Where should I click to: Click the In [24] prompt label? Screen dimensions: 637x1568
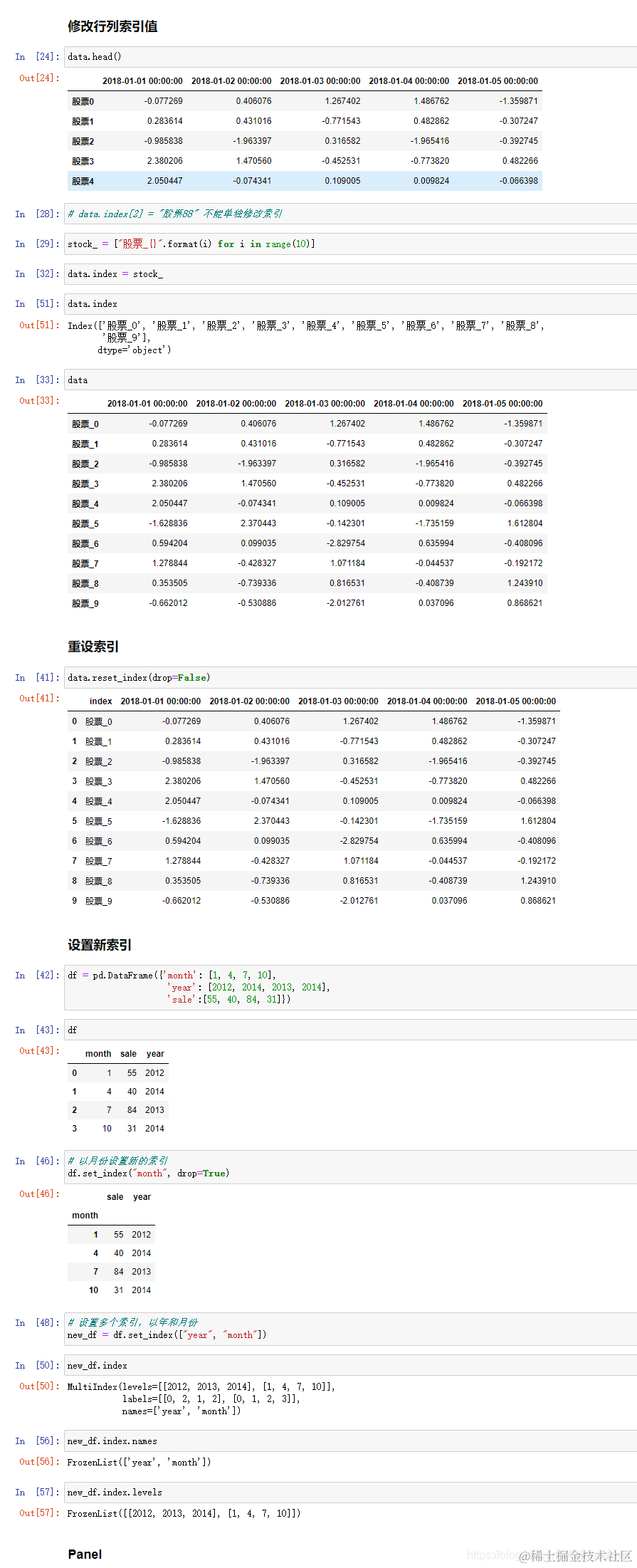point(37,57)
